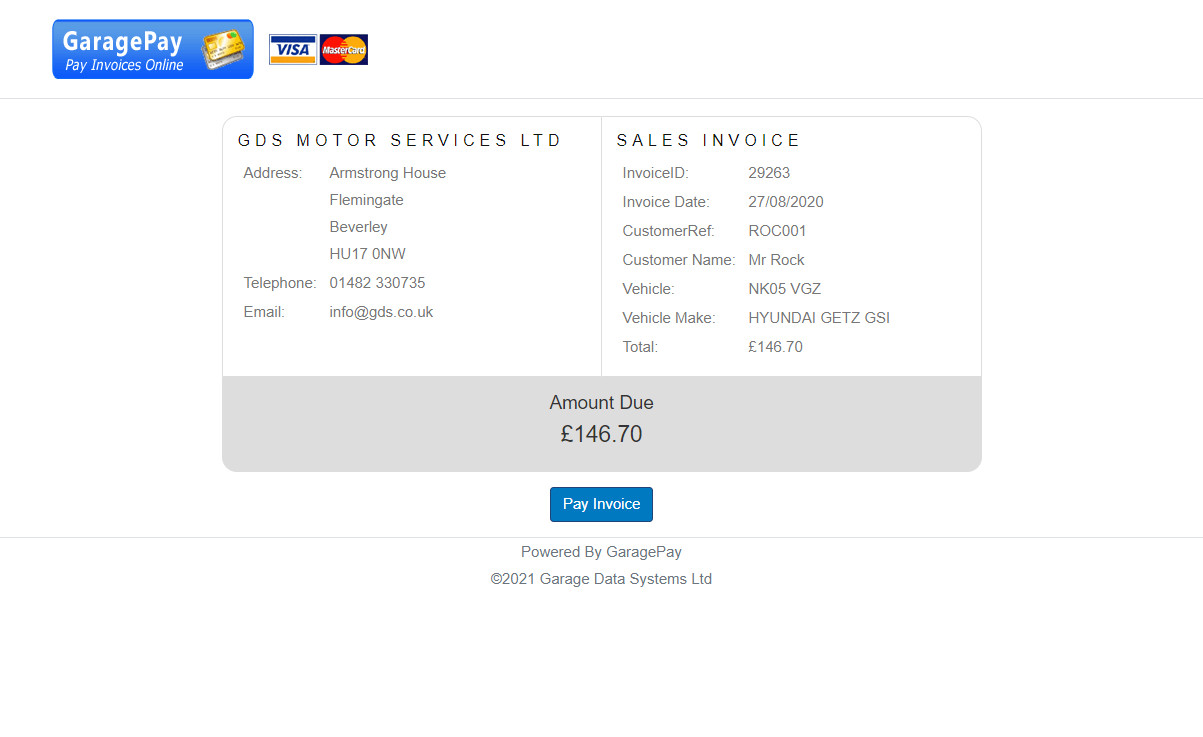Click the GaragePay logo banner

coord(152,49)
